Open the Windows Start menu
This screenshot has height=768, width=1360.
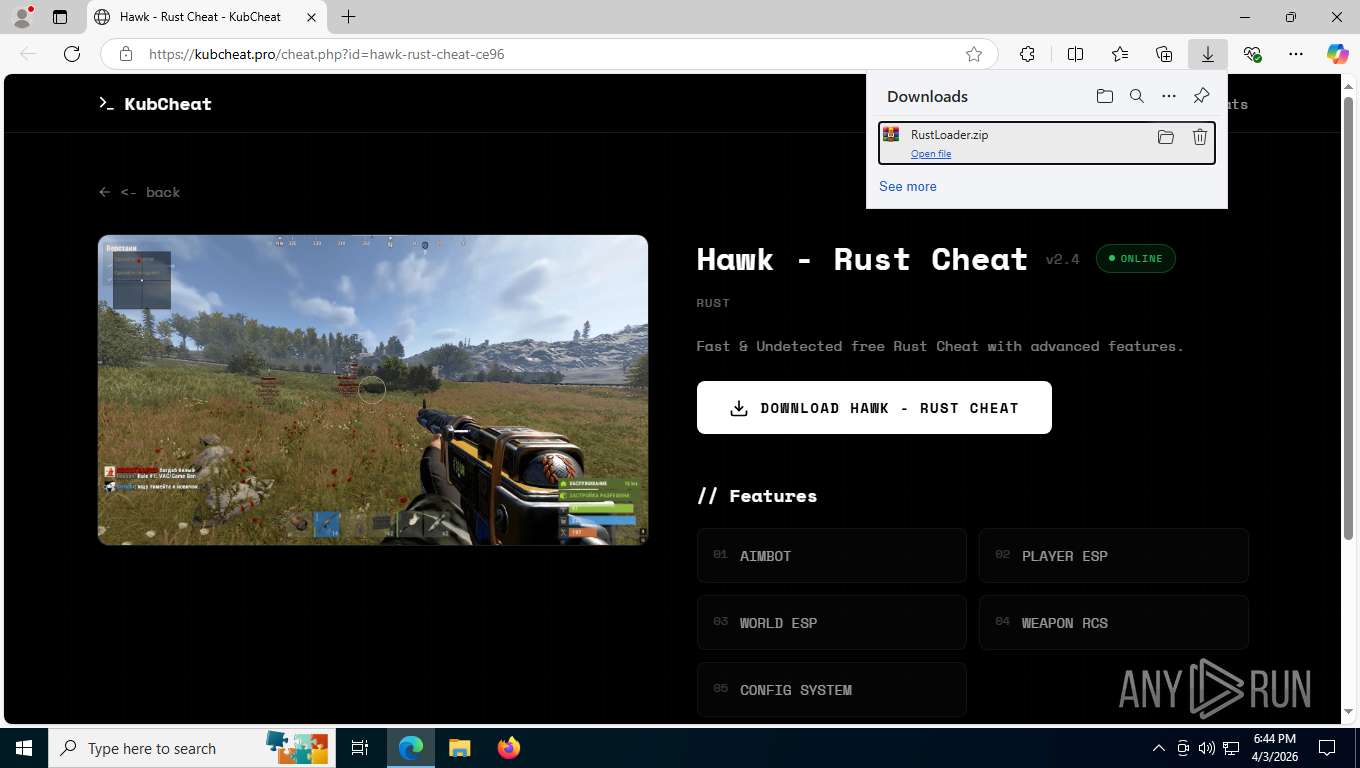coord(24,748)
